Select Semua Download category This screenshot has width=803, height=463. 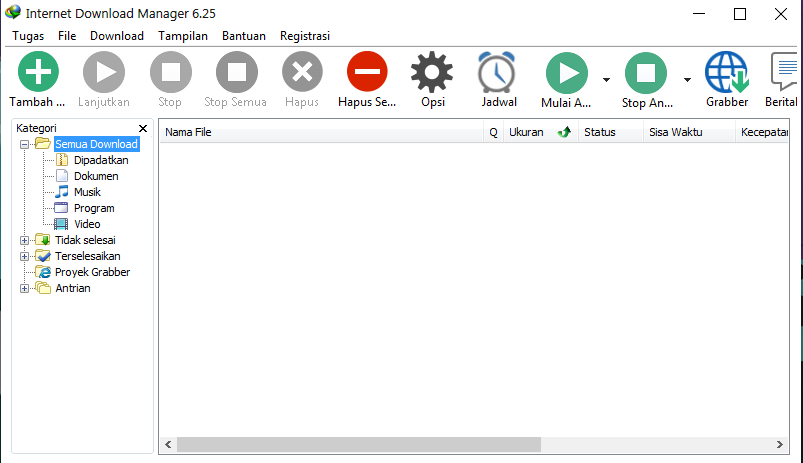[96, 144]
